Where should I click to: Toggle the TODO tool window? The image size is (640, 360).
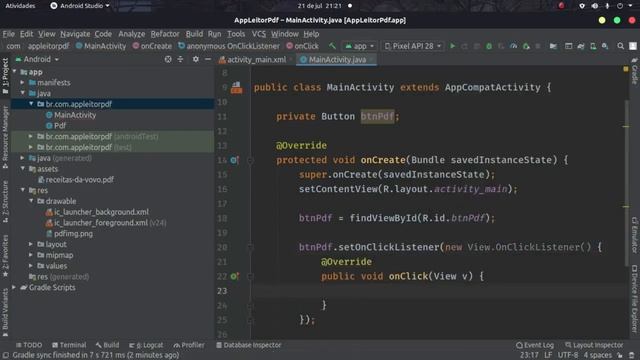tap(29, 345)
